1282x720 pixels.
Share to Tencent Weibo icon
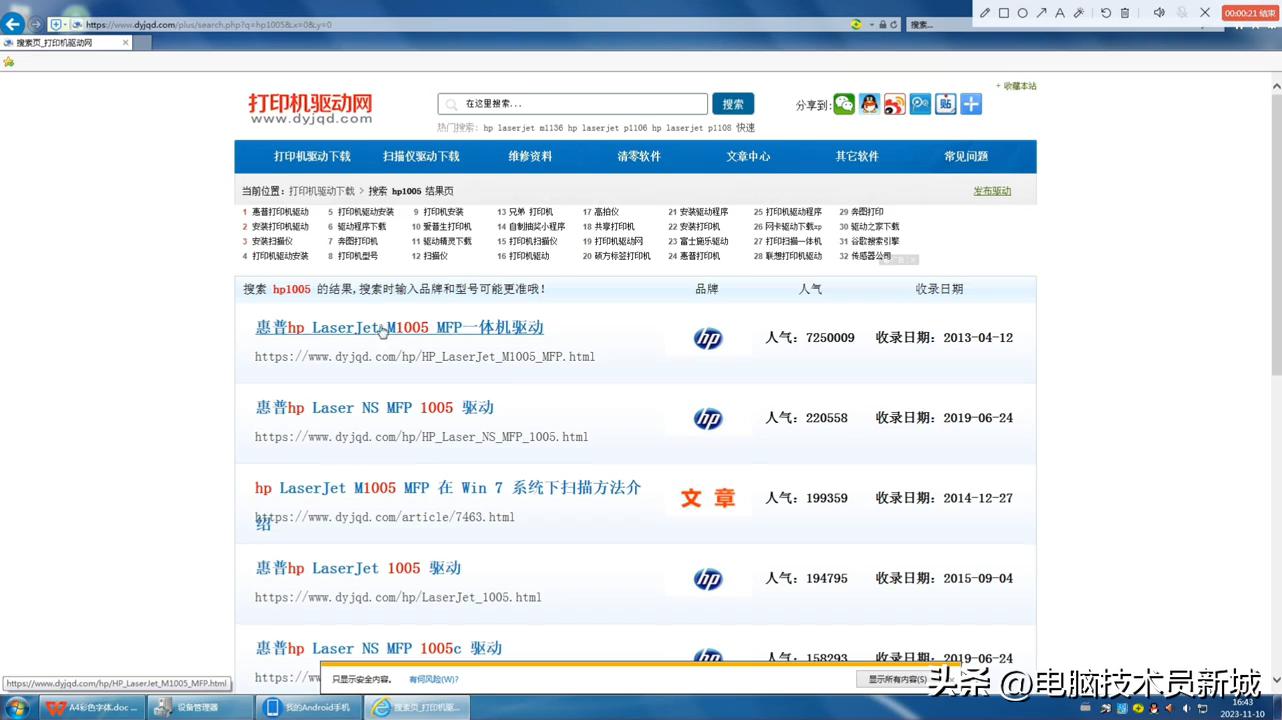tap(920, 104)
